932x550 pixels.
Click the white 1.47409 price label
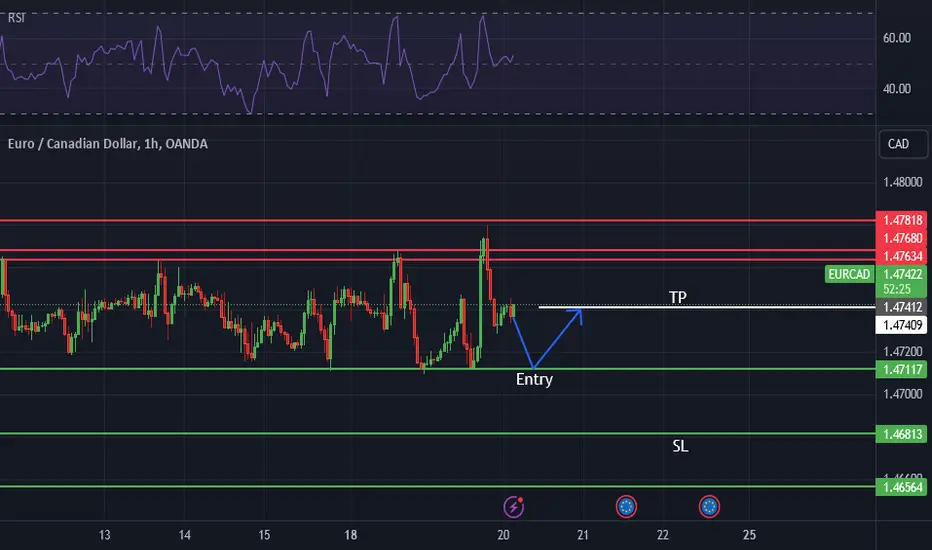(902, 325)
